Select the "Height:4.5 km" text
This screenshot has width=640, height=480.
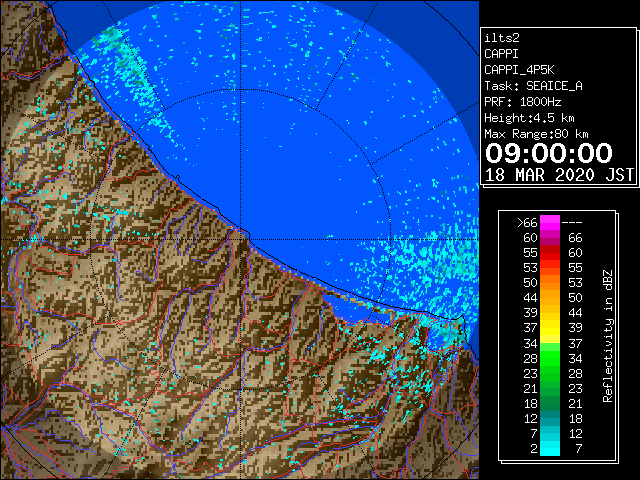point(529,118)
